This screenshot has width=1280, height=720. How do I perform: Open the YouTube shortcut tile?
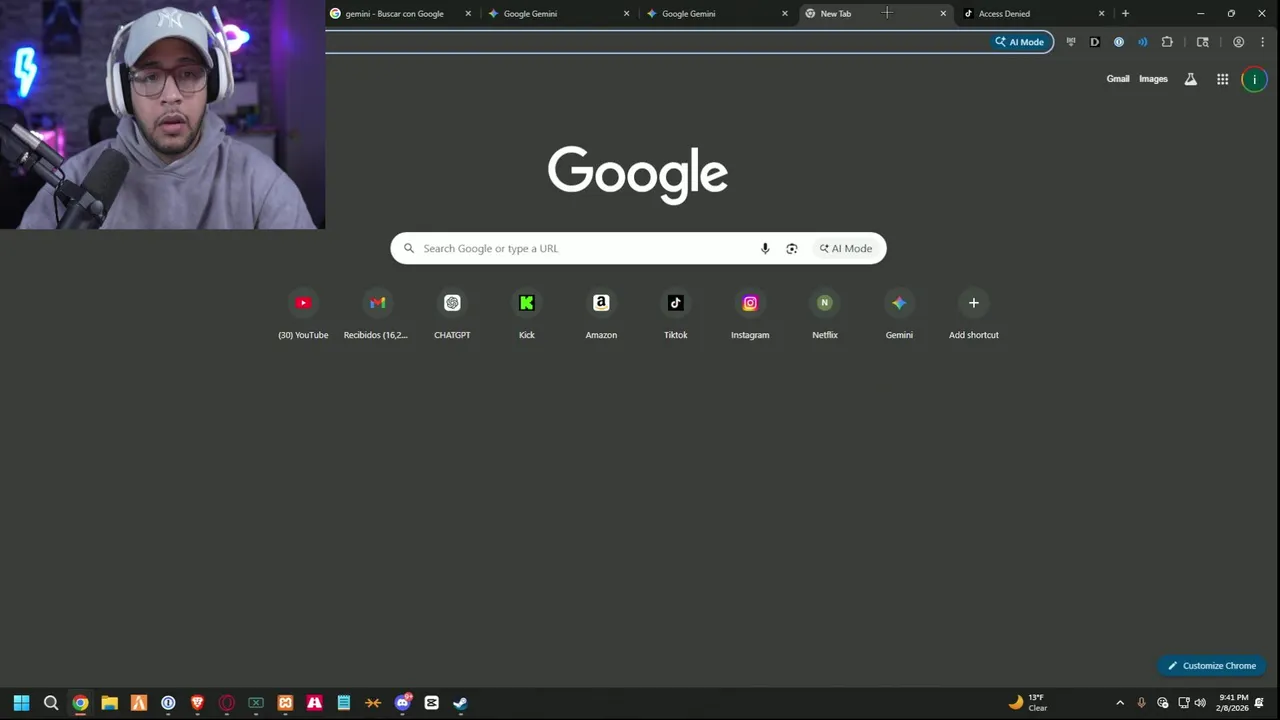[x=303, y=314]
